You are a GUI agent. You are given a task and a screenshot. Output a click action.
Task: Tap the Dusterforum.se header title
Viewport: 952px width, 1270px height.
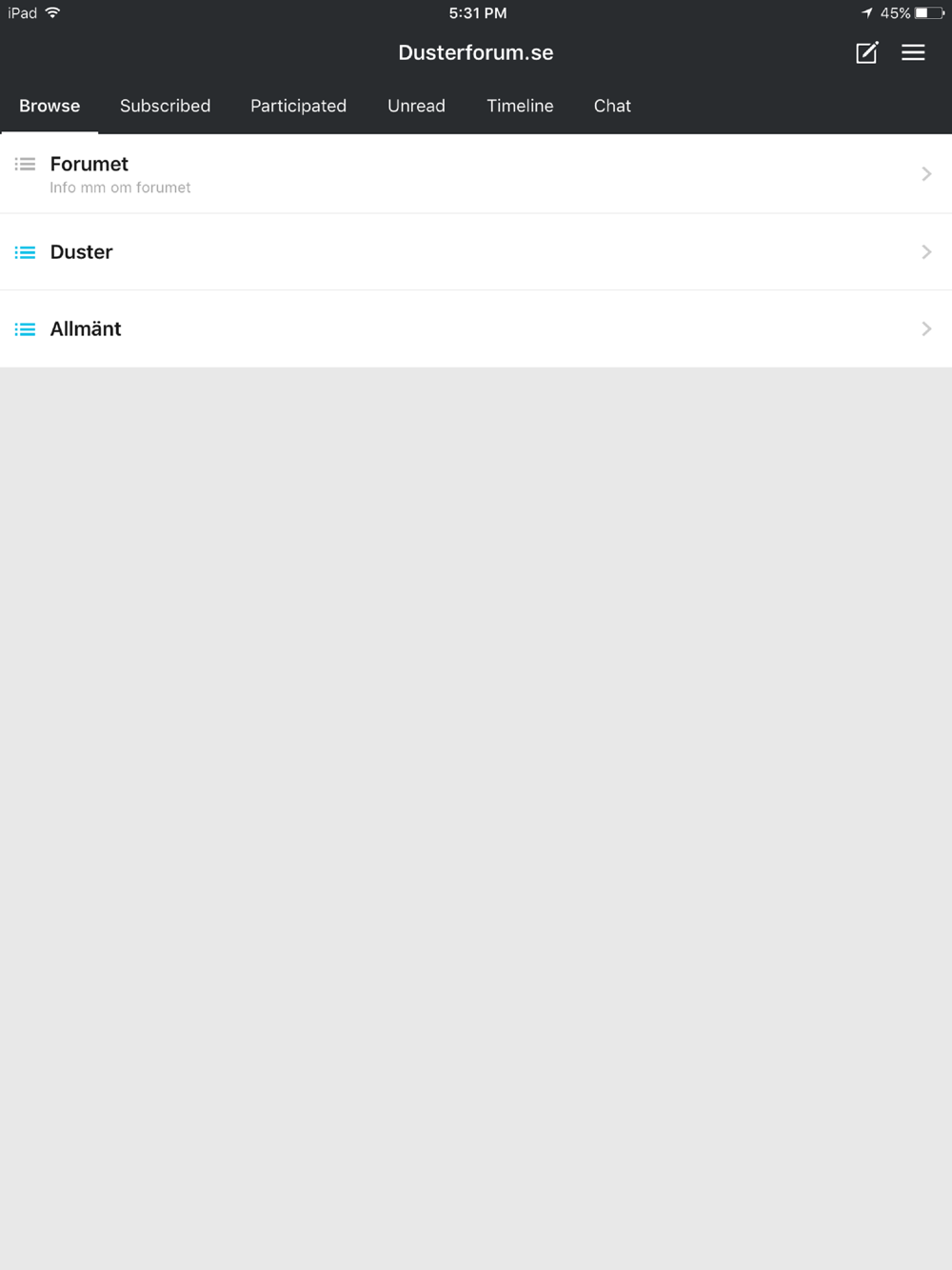(476, 52)
